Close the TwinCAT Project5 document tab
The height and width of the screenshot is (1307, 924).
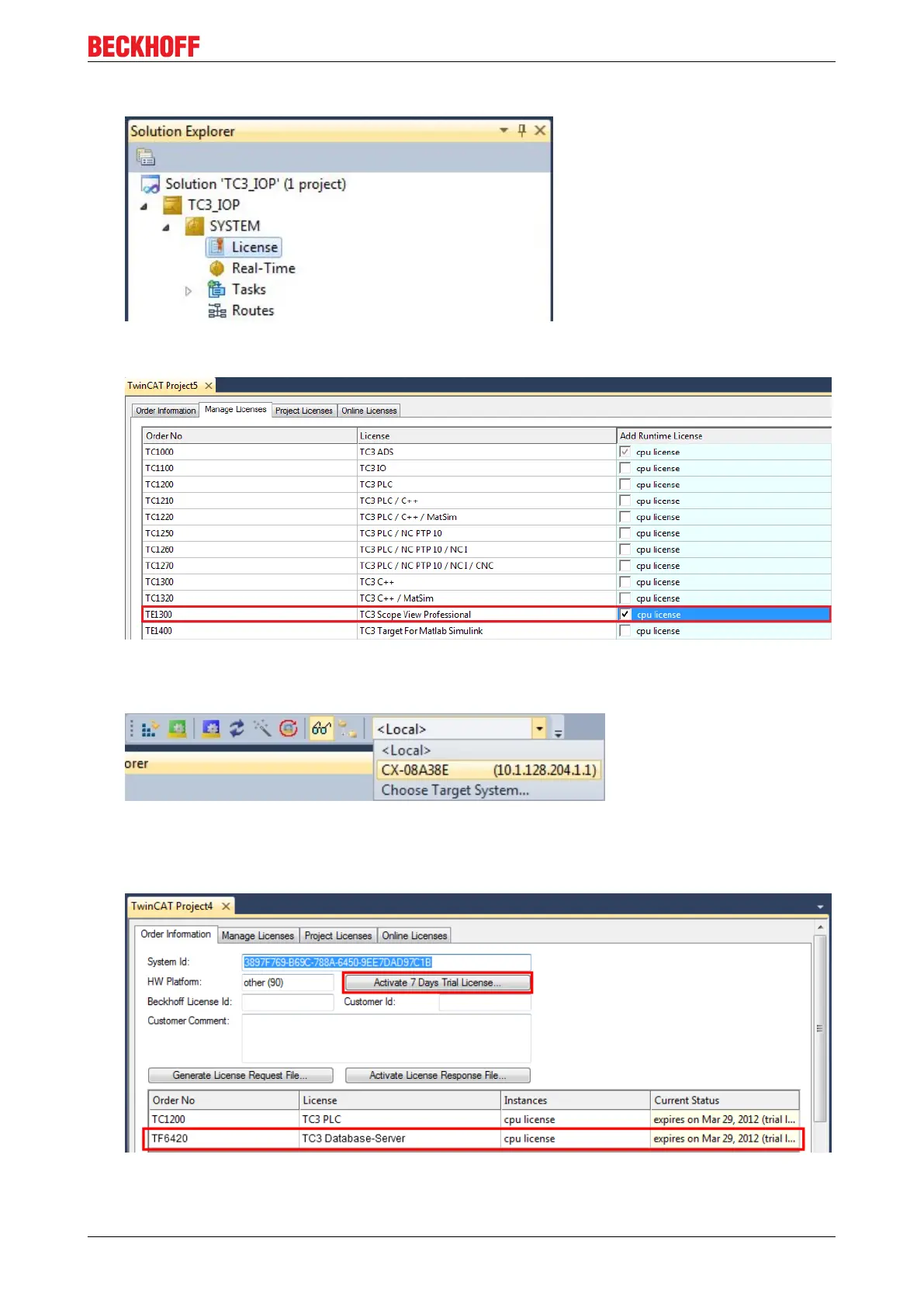(x=208, y=386)
